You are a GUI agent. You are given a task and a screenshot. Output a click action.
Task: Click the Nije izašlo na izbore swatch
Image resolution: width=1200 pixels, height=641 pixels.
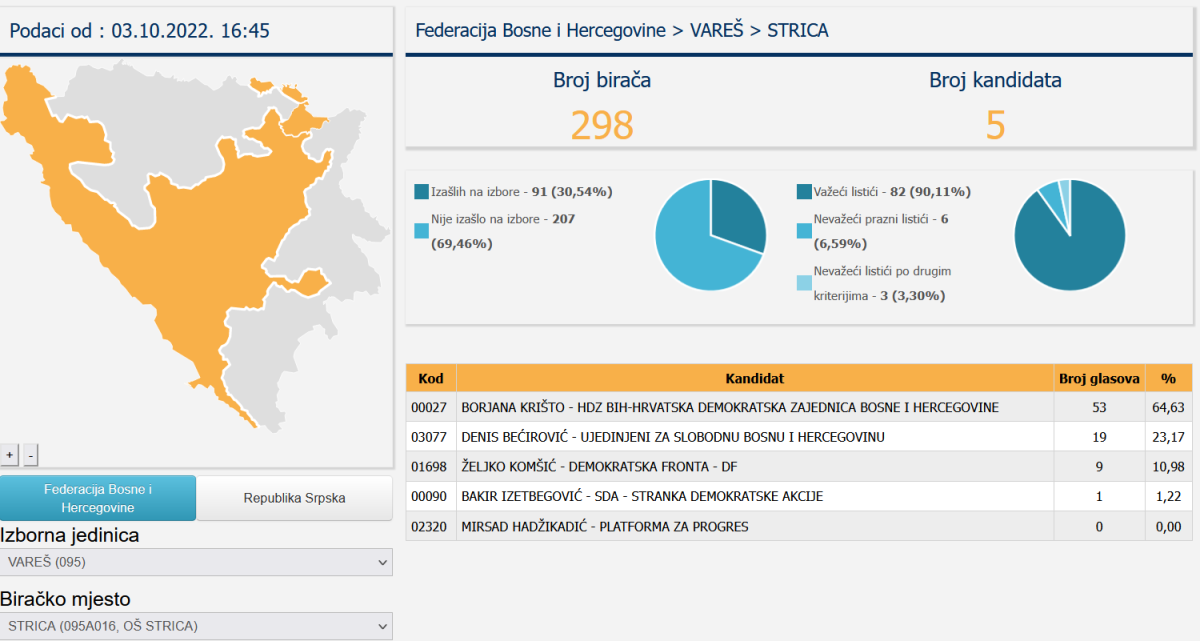click(422, 231)
